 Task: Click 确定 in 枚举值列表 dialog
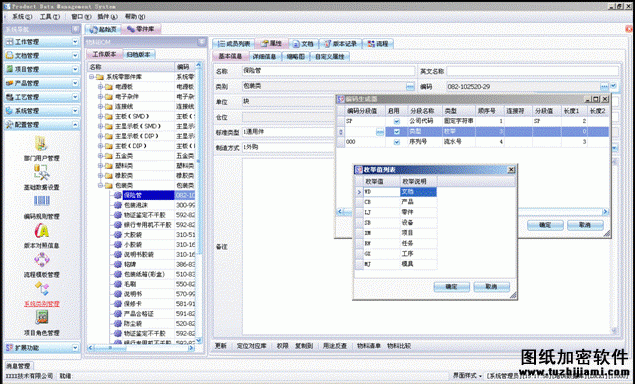tap(452, 287)
